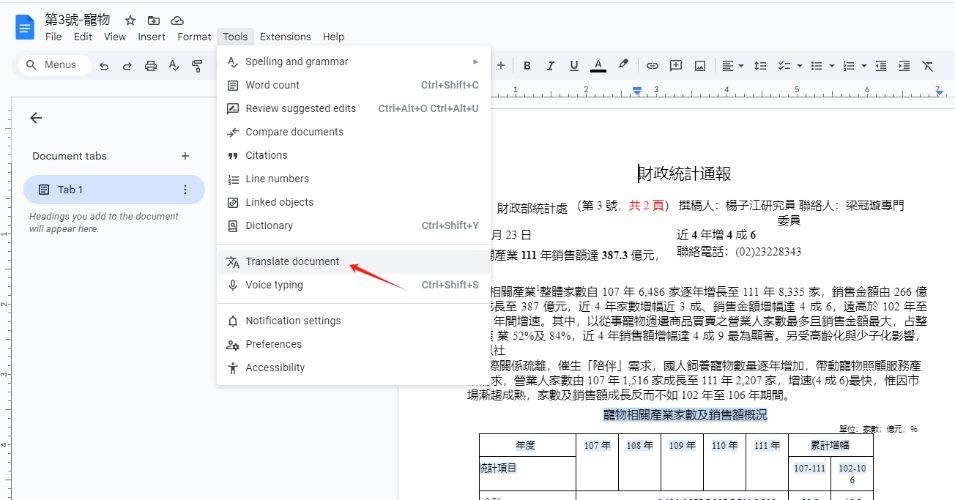The width and height of the screenshot is (955, 500).
Task: Select Word count from Tools menu
Action: tap(353, 85)
